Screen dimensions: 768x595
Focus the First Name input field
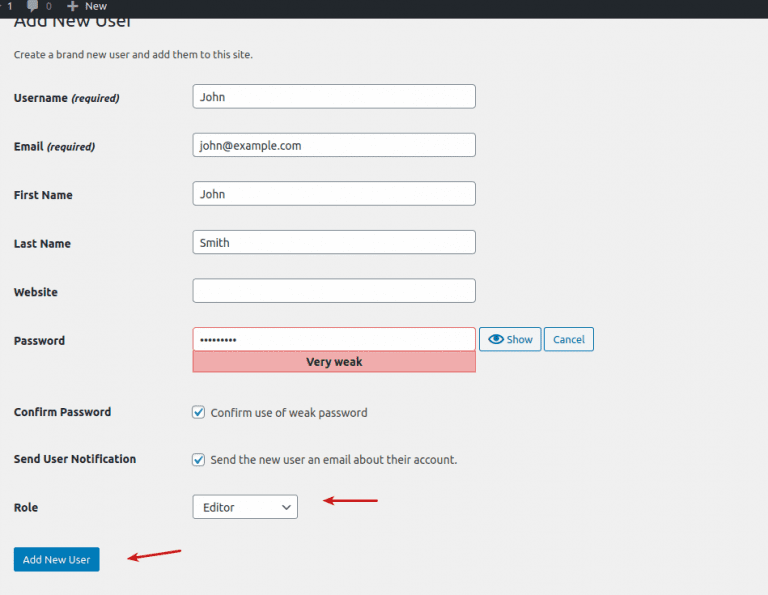tap(334, 193)
